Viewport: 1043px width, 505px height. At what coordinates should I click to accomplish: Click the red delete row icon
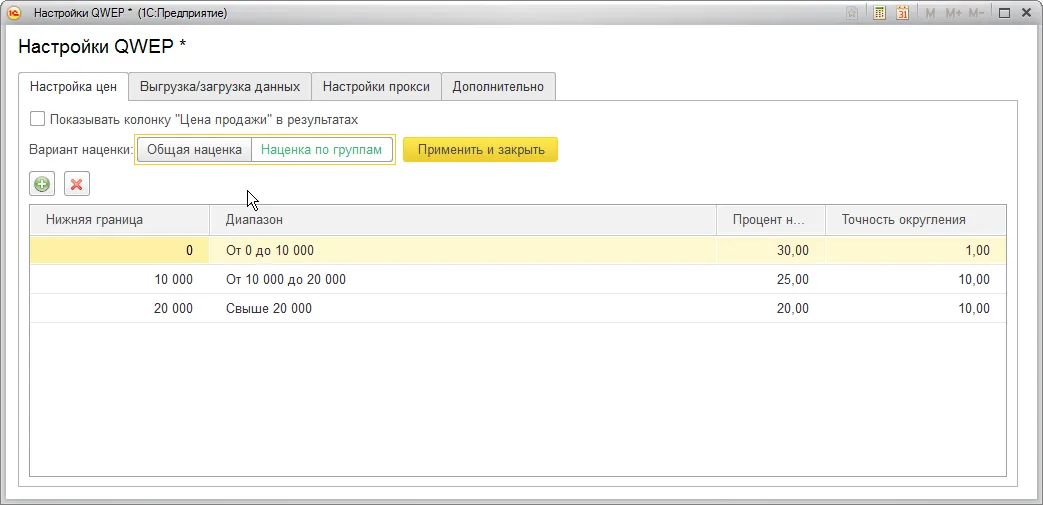tap(76, 184)
